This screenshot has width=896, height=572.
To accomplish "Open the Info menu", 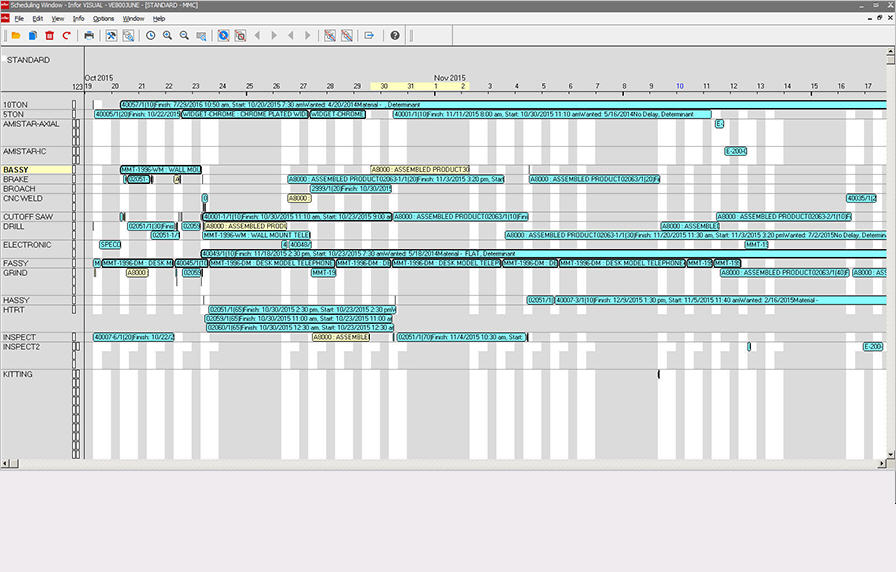I will pos(78,18).
